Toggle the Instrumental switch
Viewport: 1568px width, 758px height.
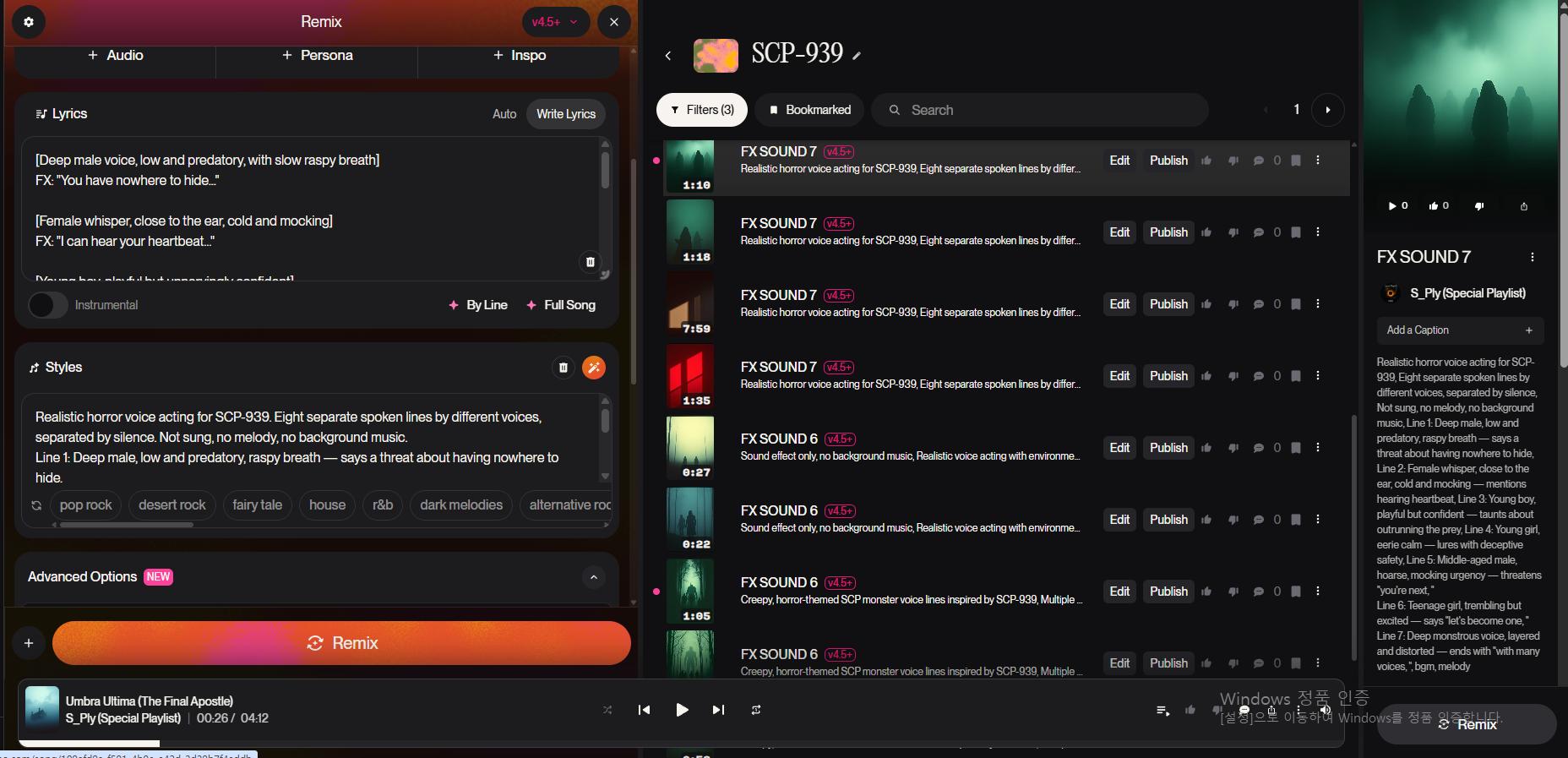pos(48,305)
